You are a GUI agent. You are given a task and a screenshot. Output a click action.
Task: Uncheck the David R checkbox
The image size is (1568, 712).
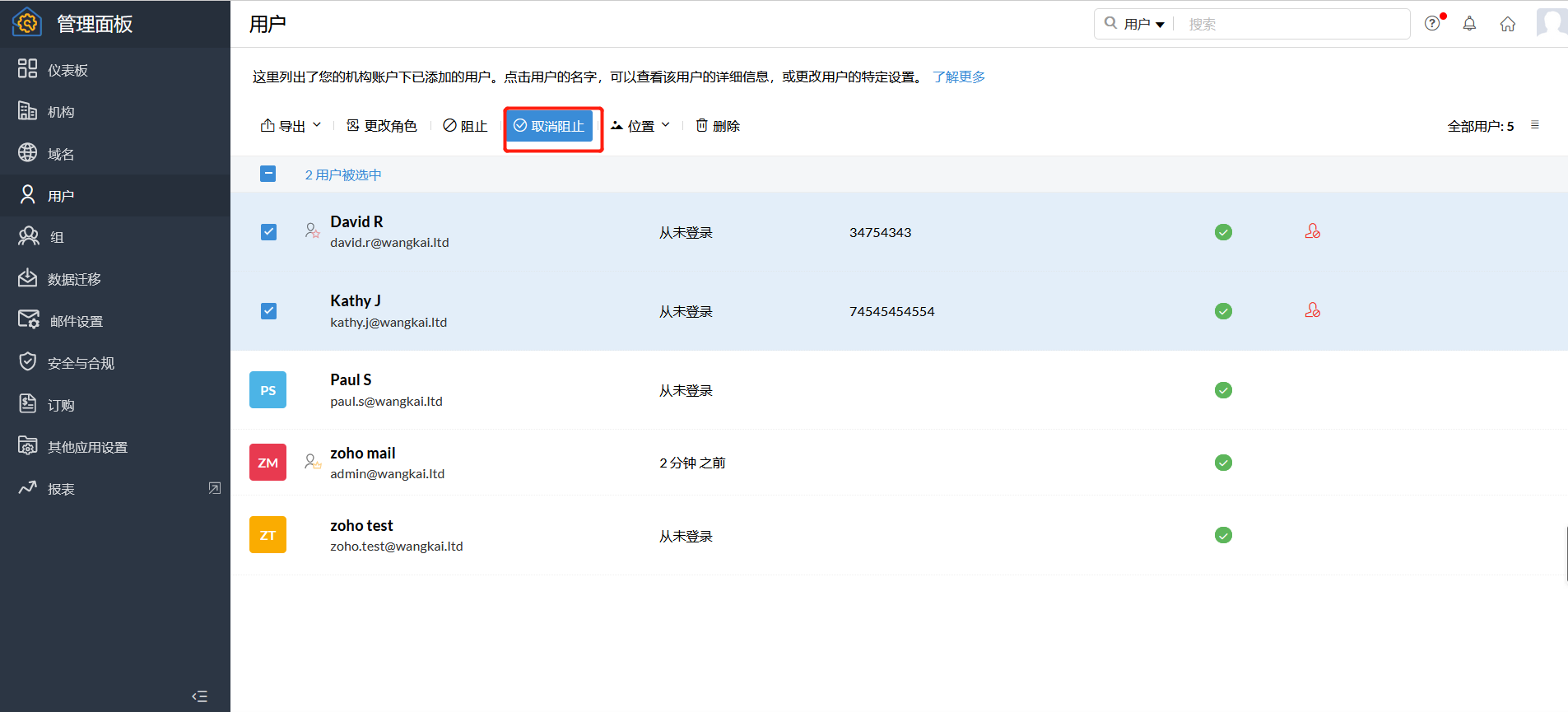268,232
